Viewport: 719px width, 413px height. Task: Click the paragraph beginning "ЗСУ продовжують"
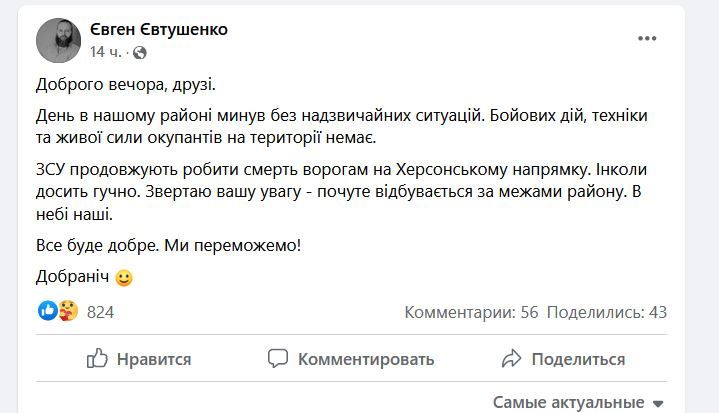click(341, 188)
